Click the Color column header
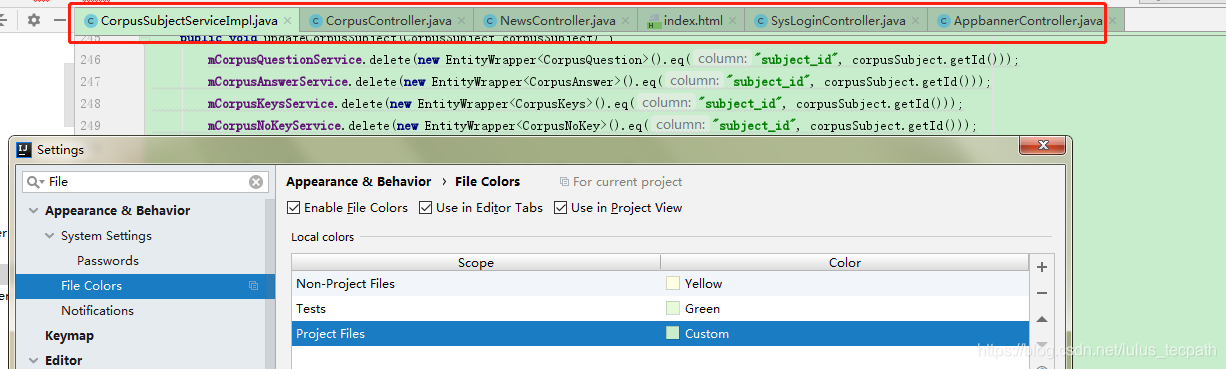The width and height of the screenshot is (1226, 369). pos(845,263)
